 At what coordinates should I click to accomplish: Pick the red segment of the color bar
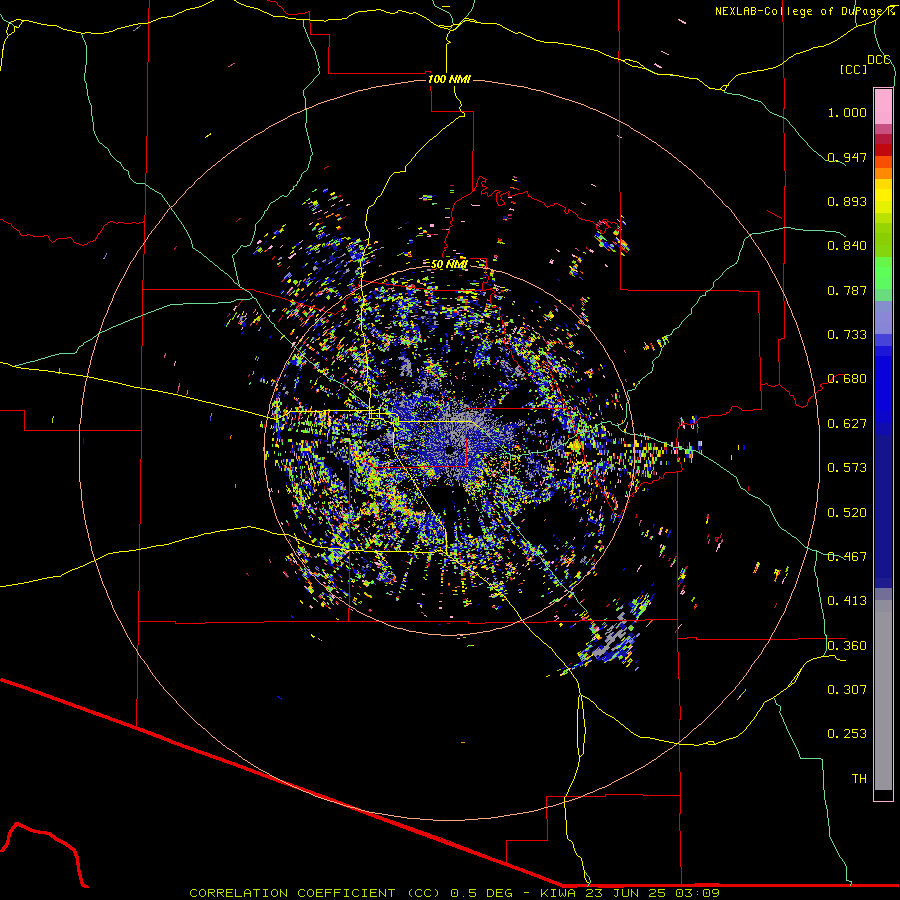[x=883, y=150]
